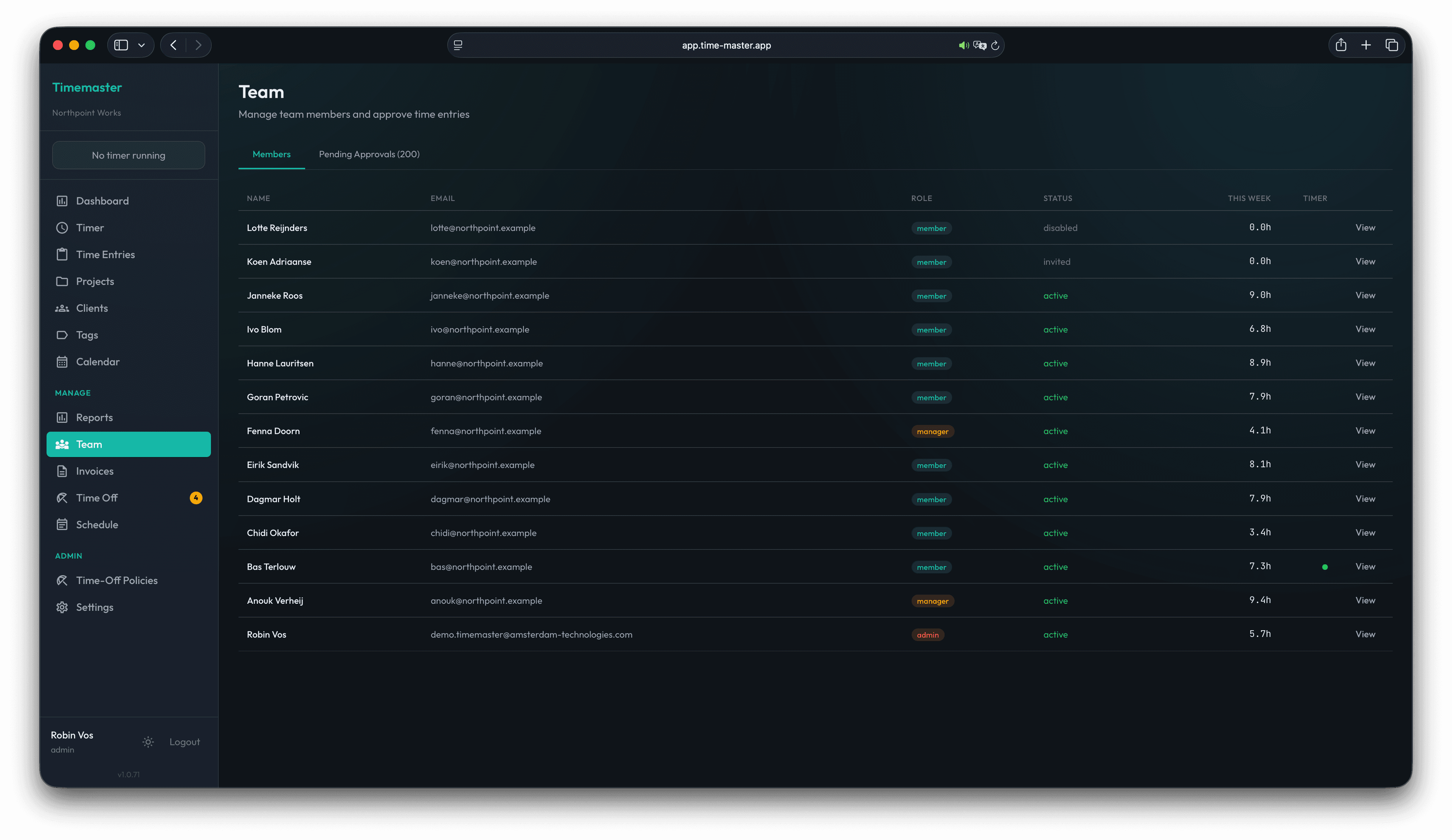Toggle the browser sidebar button
Viewport: 1452px width, 840px height.
(x=121, y=45)
